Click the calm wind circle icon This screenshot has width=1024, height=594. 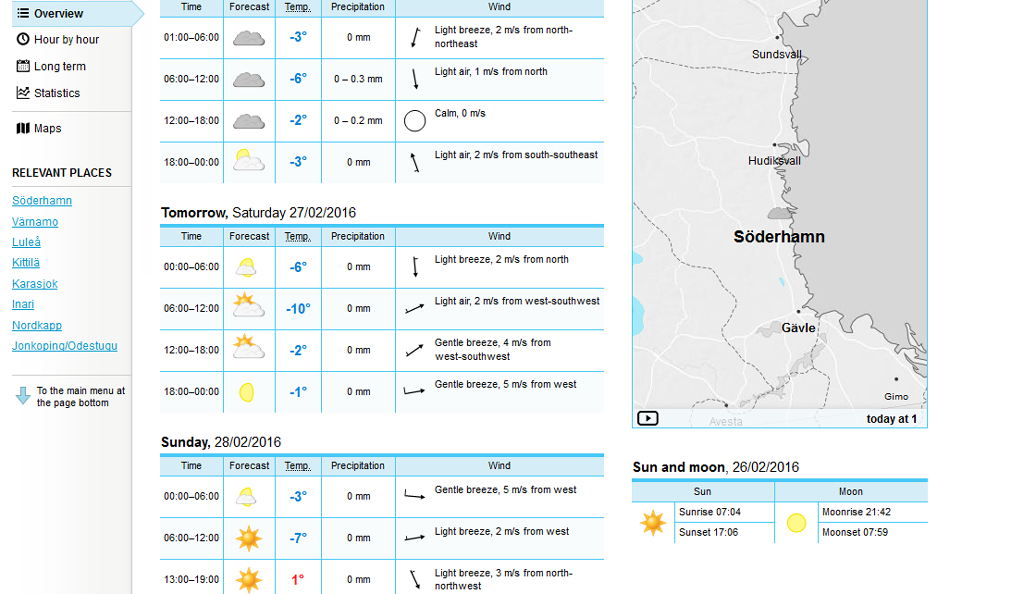click(x=415, y=121)
